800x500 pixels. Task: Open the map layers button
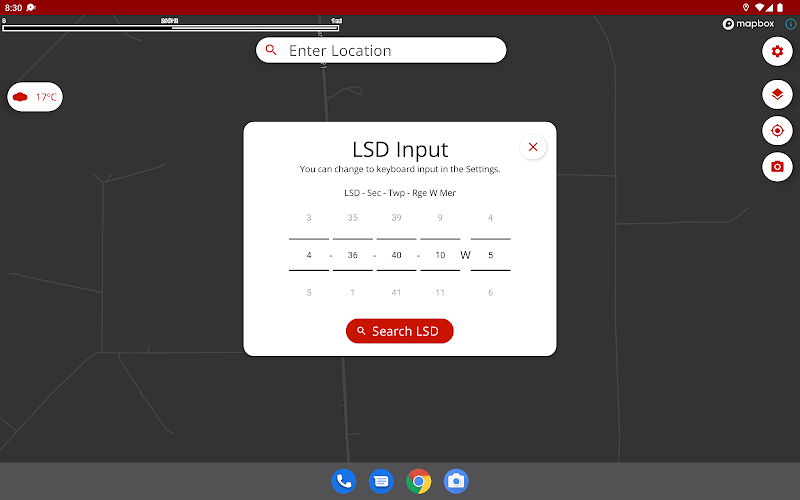pyautogui.click(x=777, y=94)
